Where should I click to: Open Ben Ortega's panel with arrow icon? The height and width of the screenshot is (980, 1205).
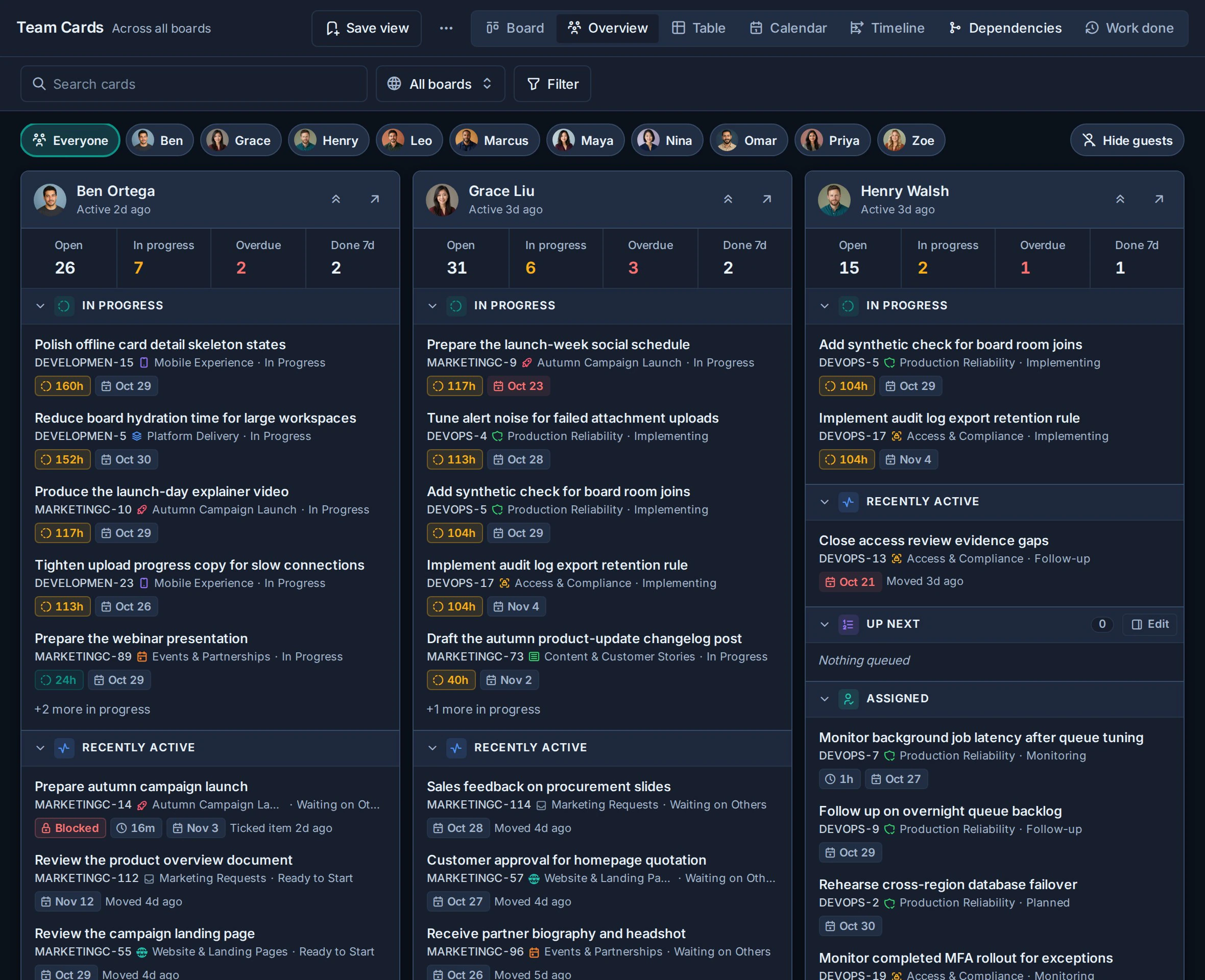coord(375,199)
